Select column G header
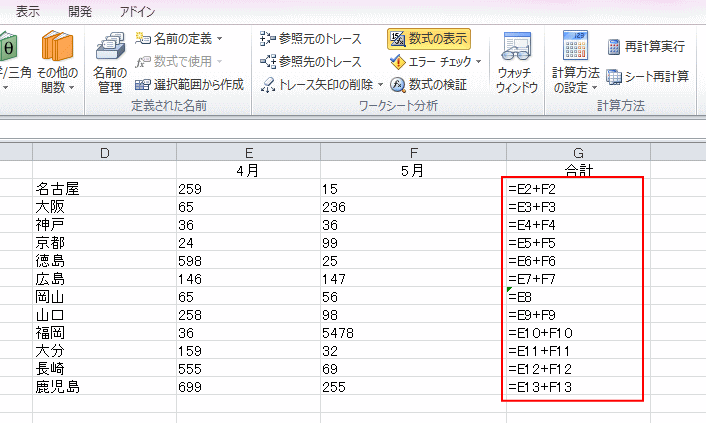 coord(579,153)
